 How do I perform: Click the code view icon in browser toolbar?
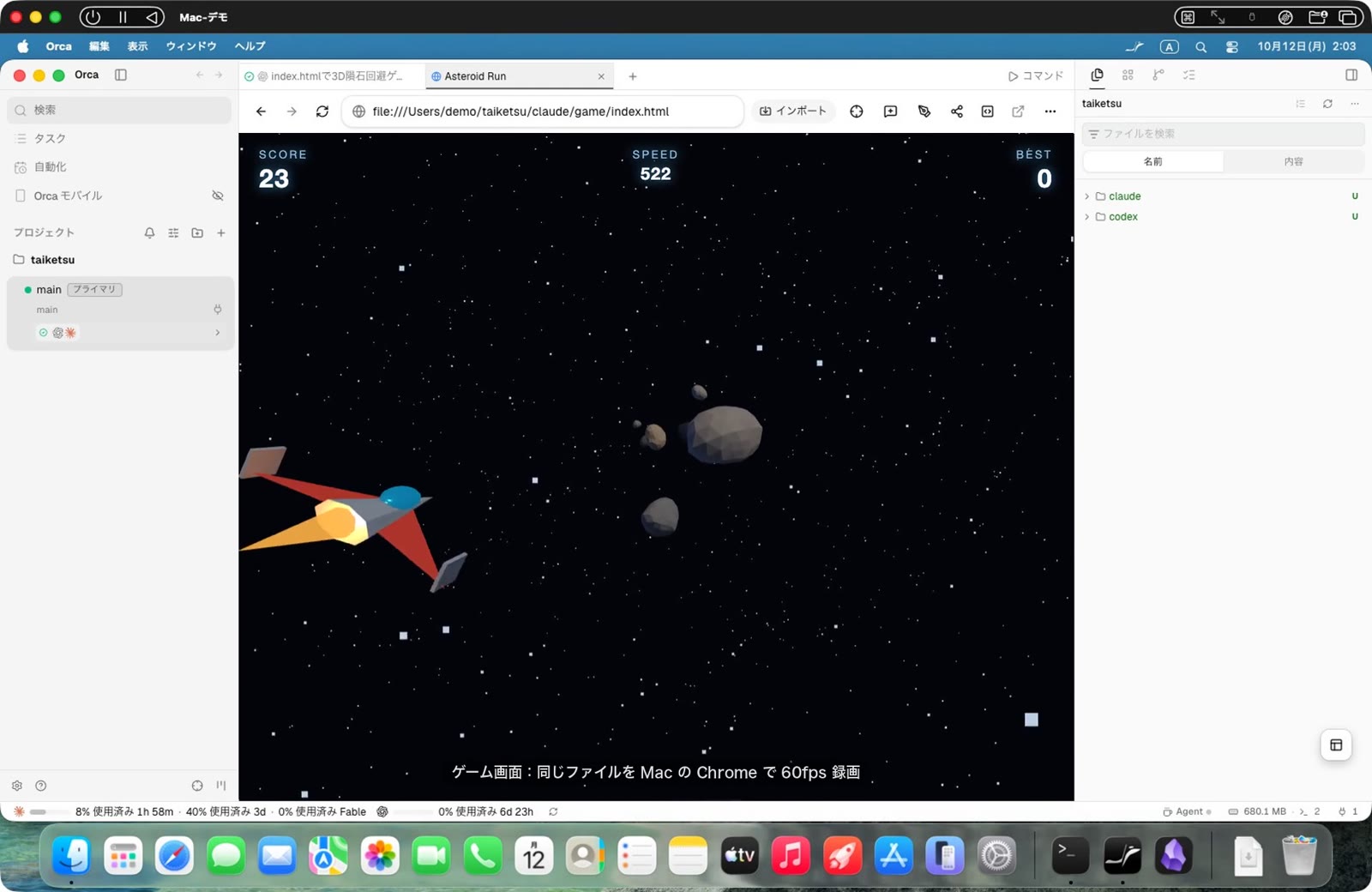pyautogui.click(x=988, y=111)
